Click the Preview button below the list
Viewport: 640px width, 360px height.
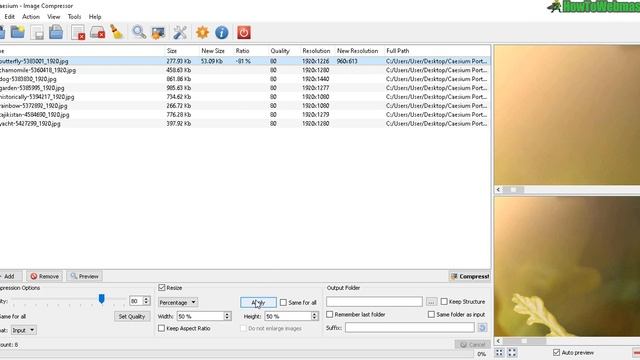84,276
